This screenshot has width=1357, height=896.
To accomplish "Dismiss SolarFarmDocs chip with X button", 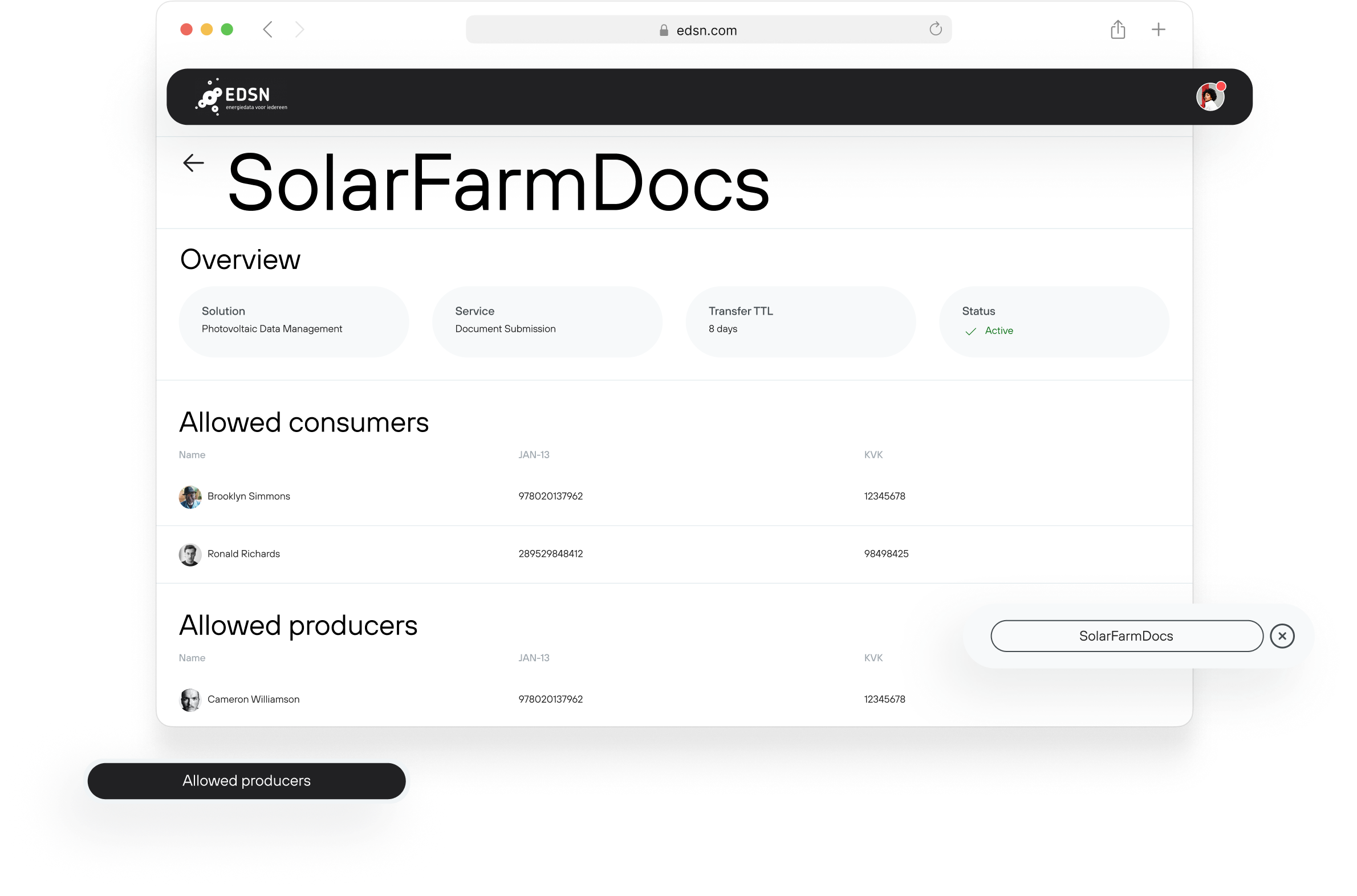I will tap(1282, 636).
